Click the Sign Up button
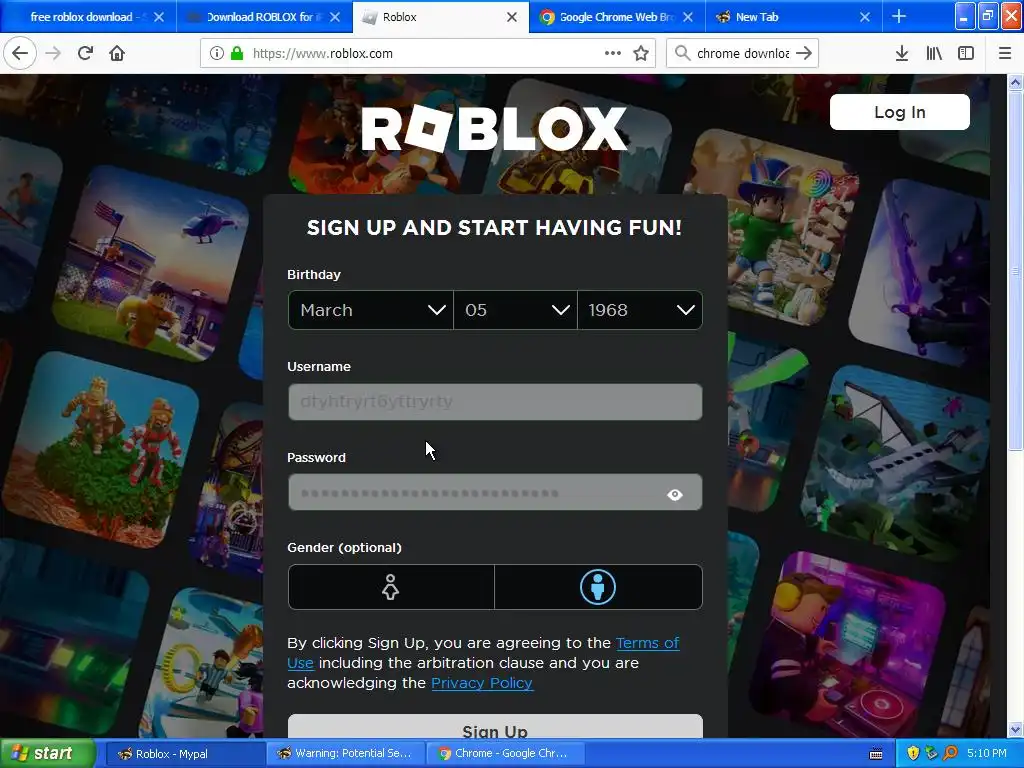Viewport: 1024px width, 768px height. coord(495,726)
